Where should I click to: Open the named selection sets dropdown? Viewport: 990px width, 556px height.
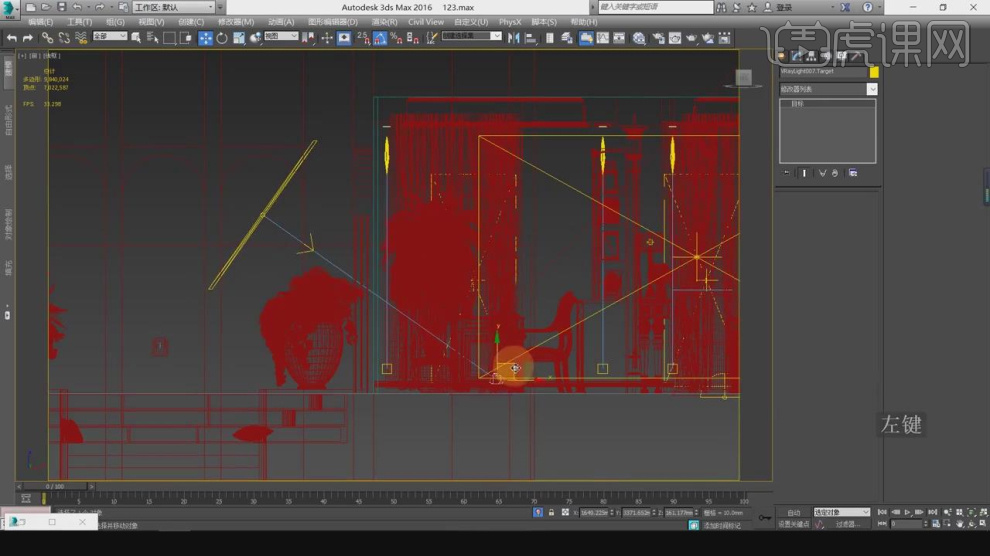[x=471, y=37]
